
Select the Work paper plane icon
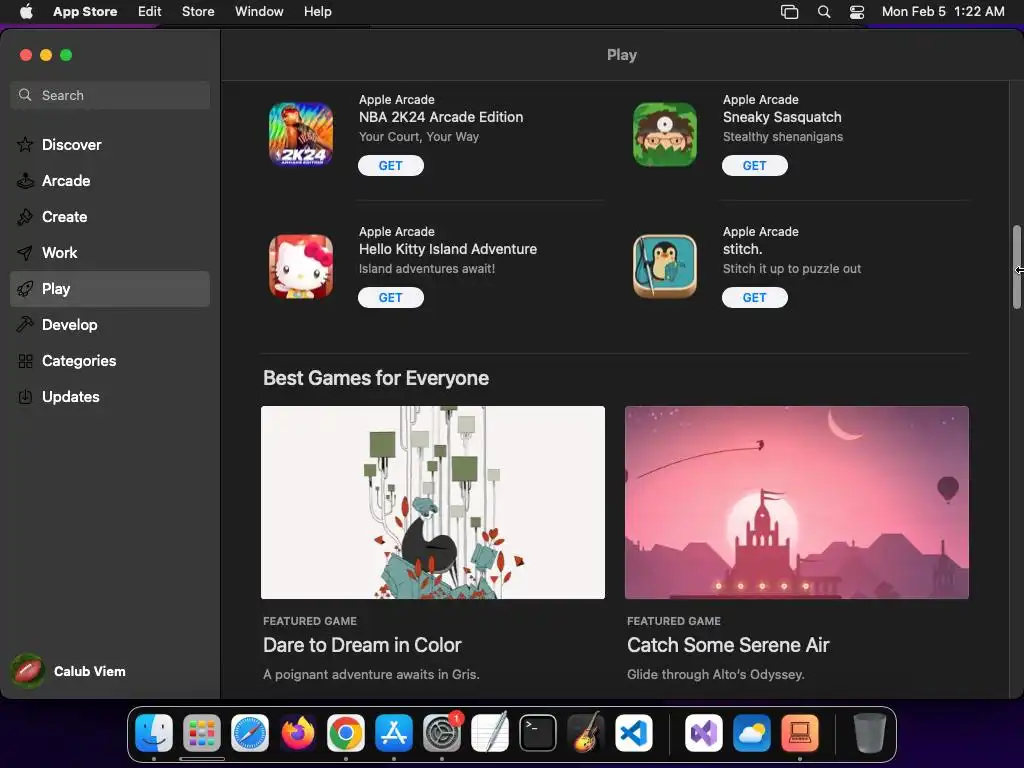[x=25, y=253]
